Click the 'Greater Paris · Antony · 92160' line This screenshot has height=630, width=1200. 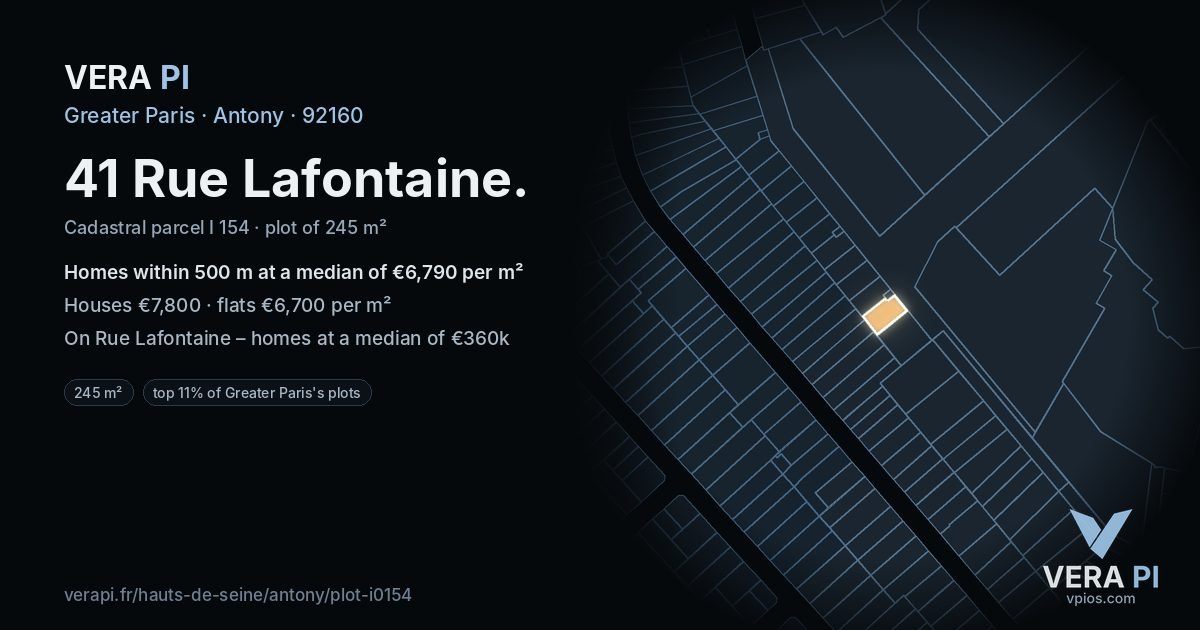pyautogui.click(x=213, y=115)
